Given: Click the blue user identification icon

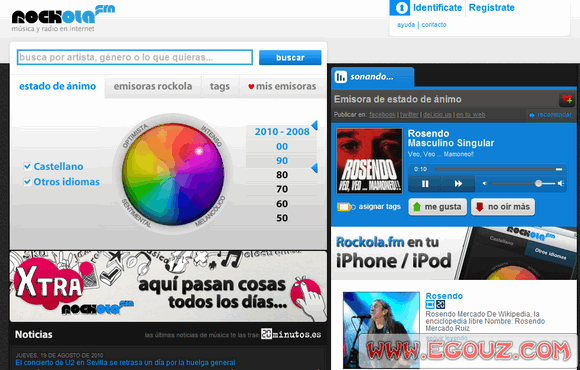Looking at the screenshot, I should (400, 8).
